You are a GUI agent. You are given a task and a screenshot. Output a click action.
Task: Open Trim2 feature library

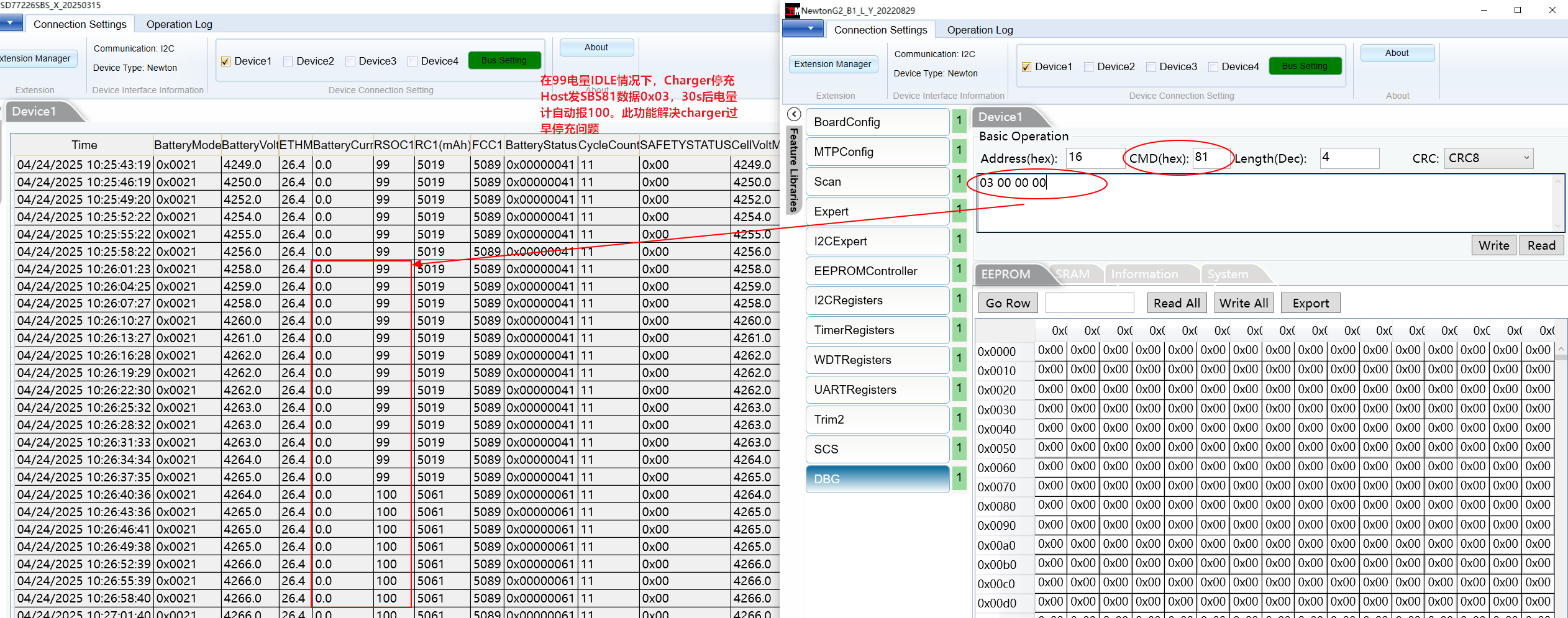(x=878, y=420)
